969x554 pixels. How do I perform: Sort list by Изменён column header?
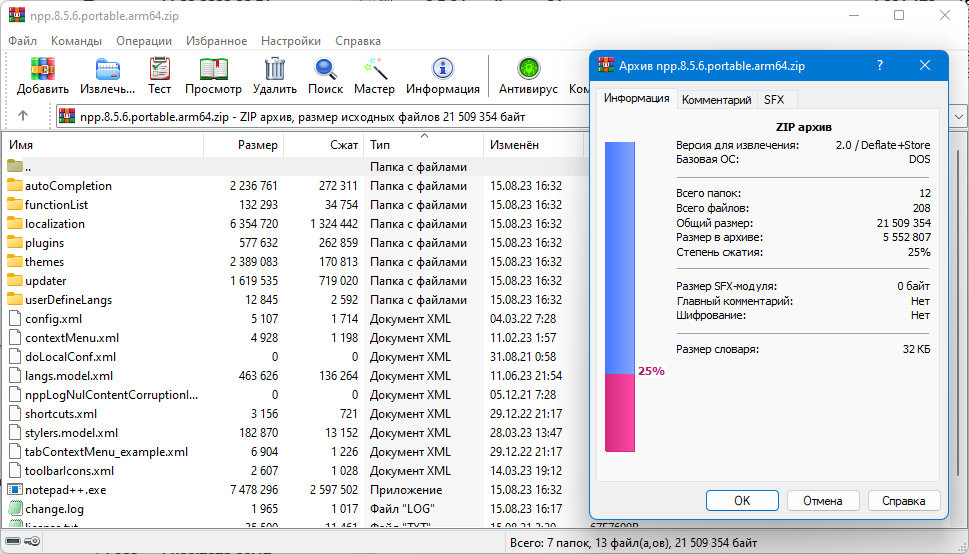tap(535, 145)
